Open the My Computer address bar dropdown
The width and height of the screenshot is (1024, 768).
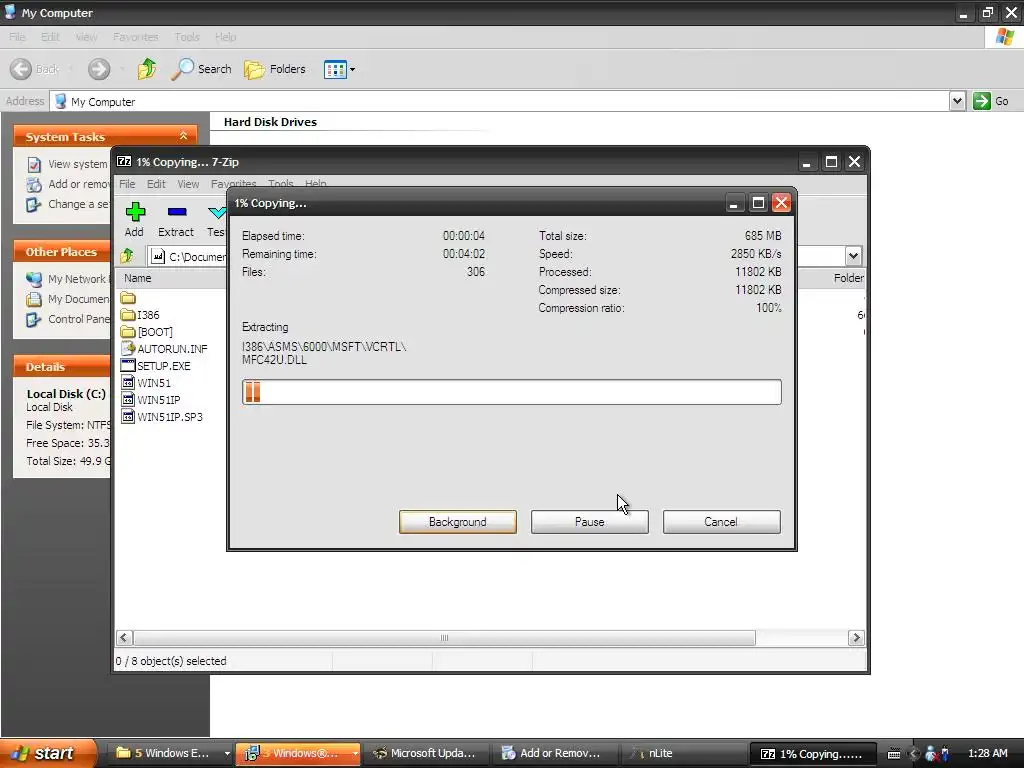pyautogui.click(x=957, y=101)
